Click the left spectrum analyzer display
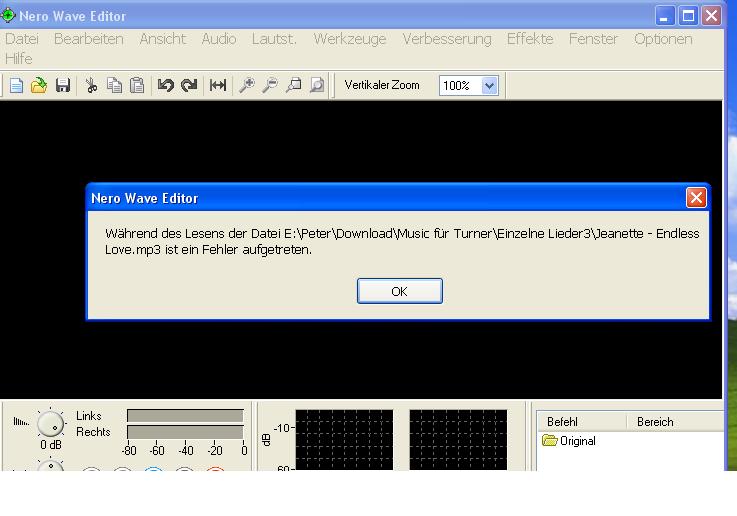 click(344, 439)
